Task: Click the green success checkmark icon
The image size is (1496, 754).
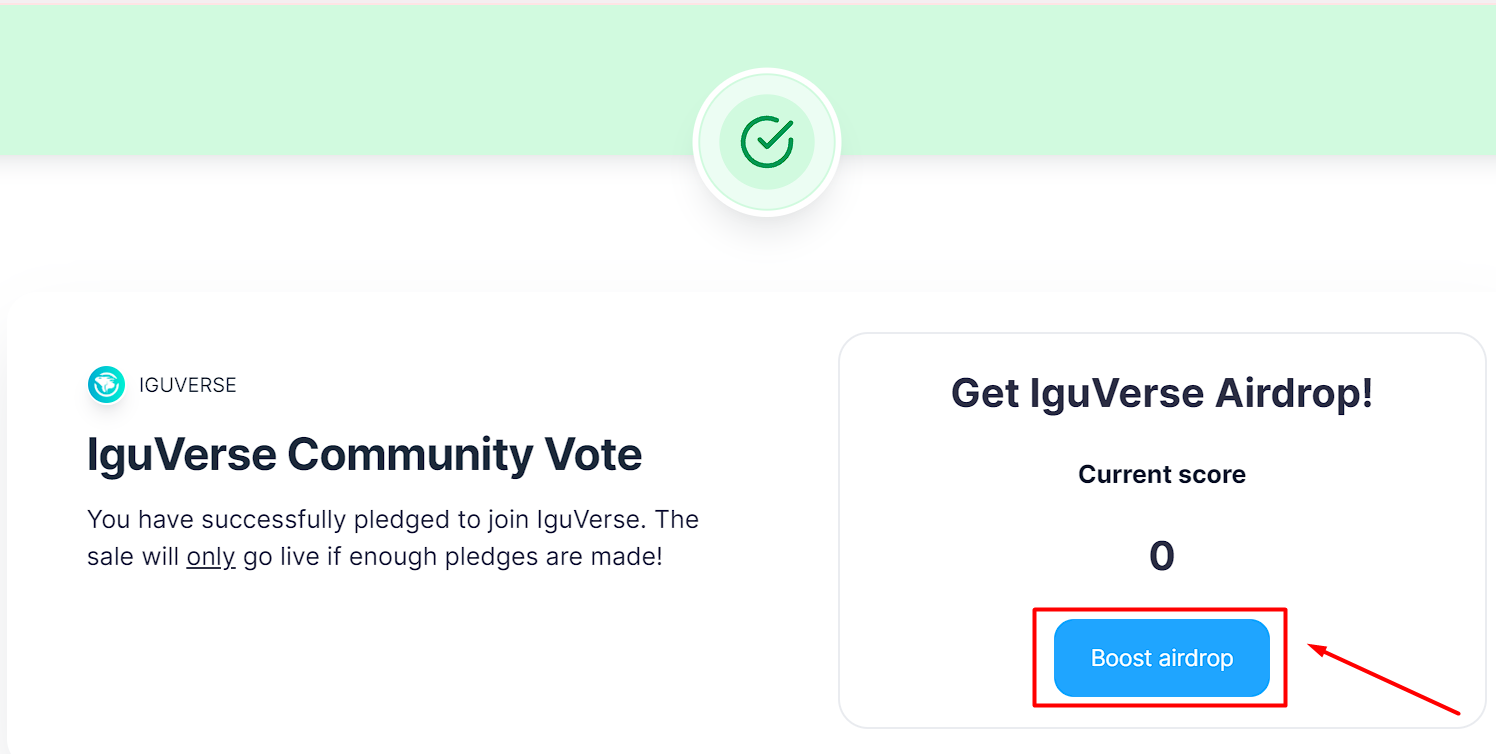Action: click(767, 142)
